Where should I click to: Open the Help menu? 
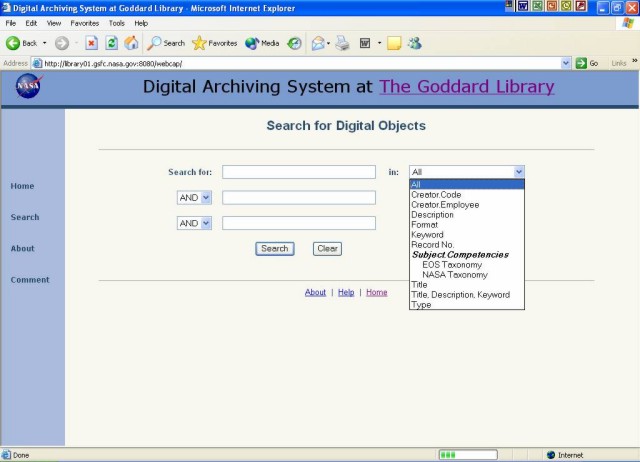click(141, 23)
